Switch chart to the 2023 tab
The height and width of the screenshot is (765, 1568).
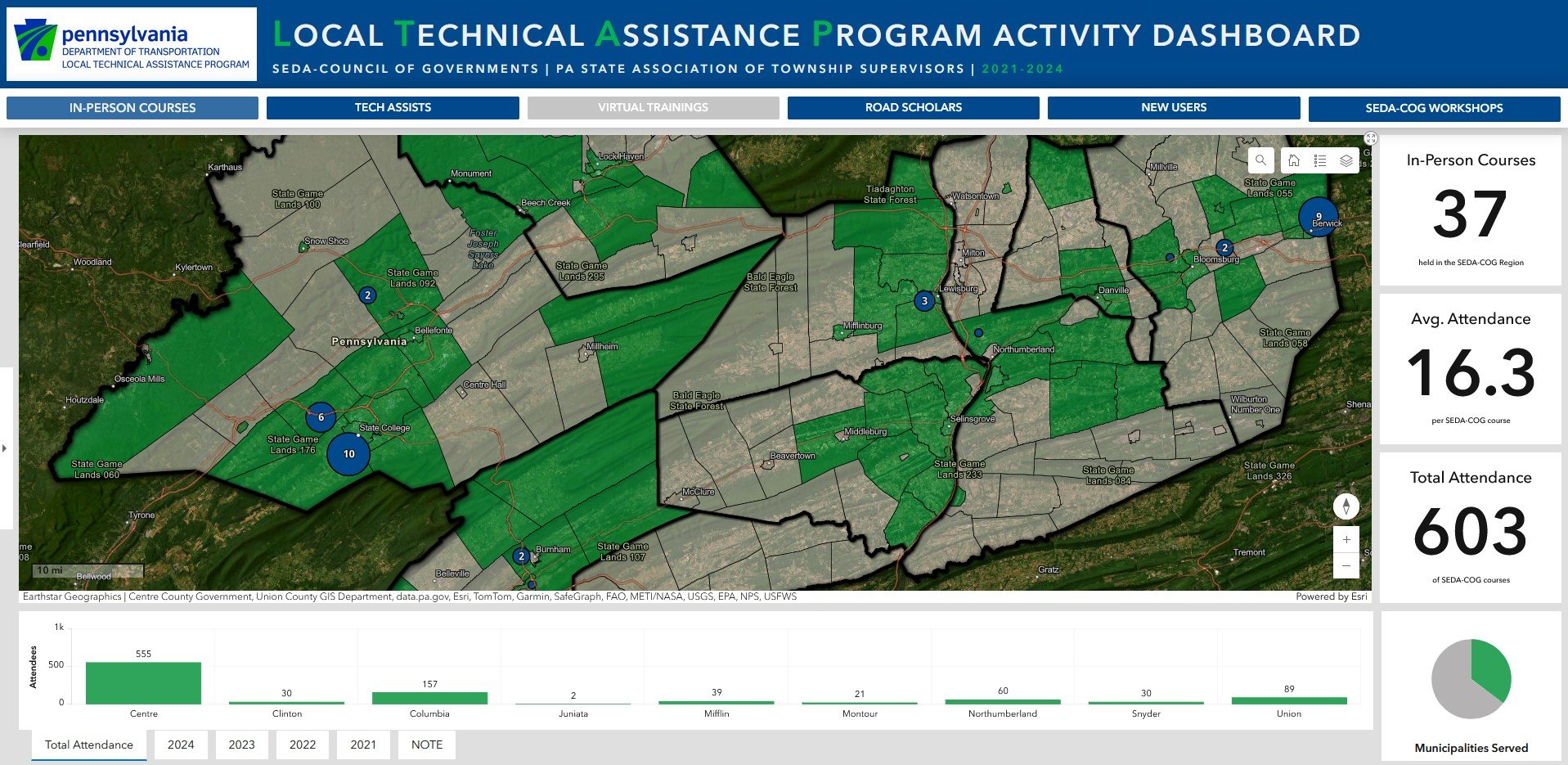click(241, 745)
